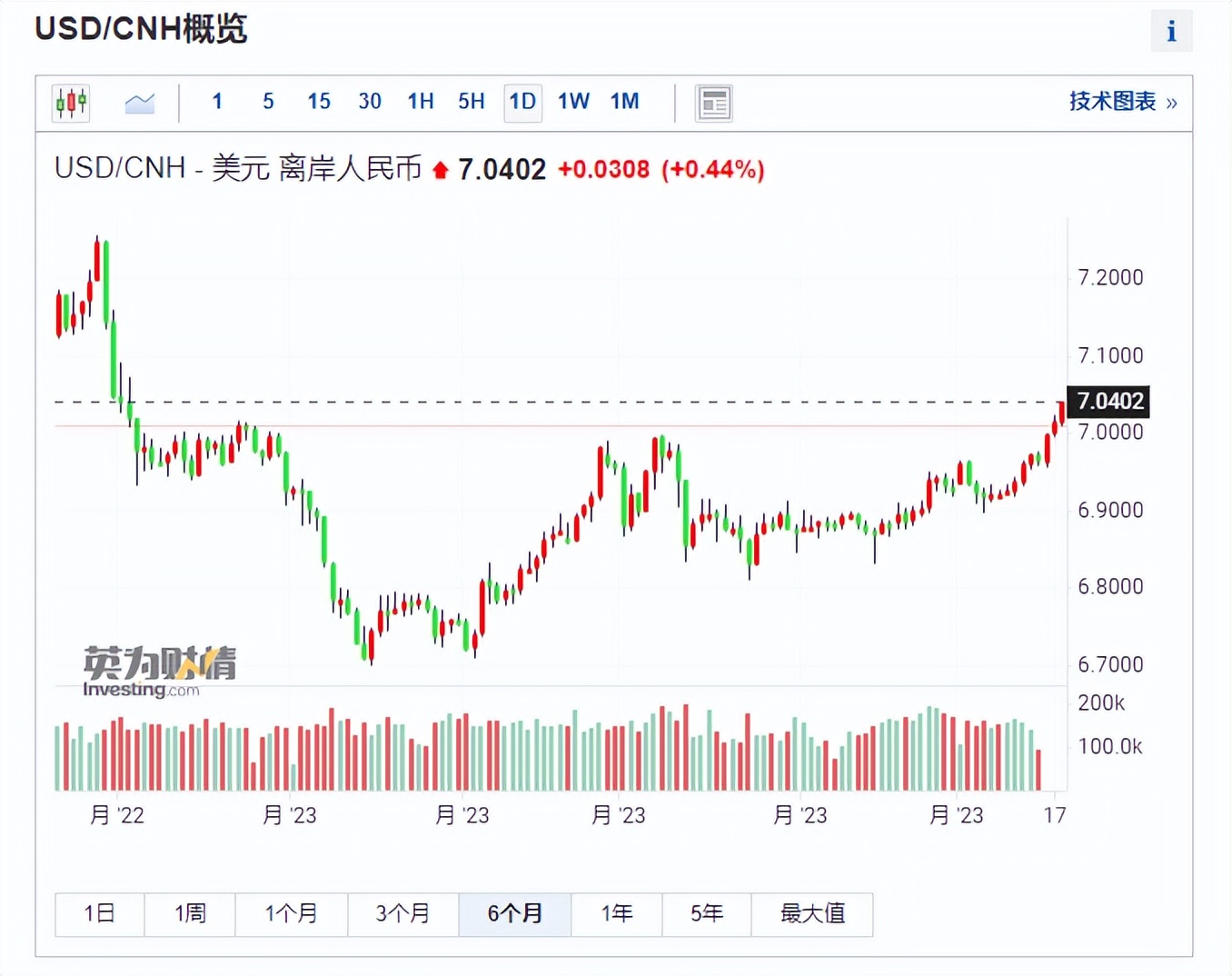Image resolution: width=1232 pixels, height=976 pixels.
Task: Click the 7.0402 current price label on axis
Action: click(x=1109, y=401)
